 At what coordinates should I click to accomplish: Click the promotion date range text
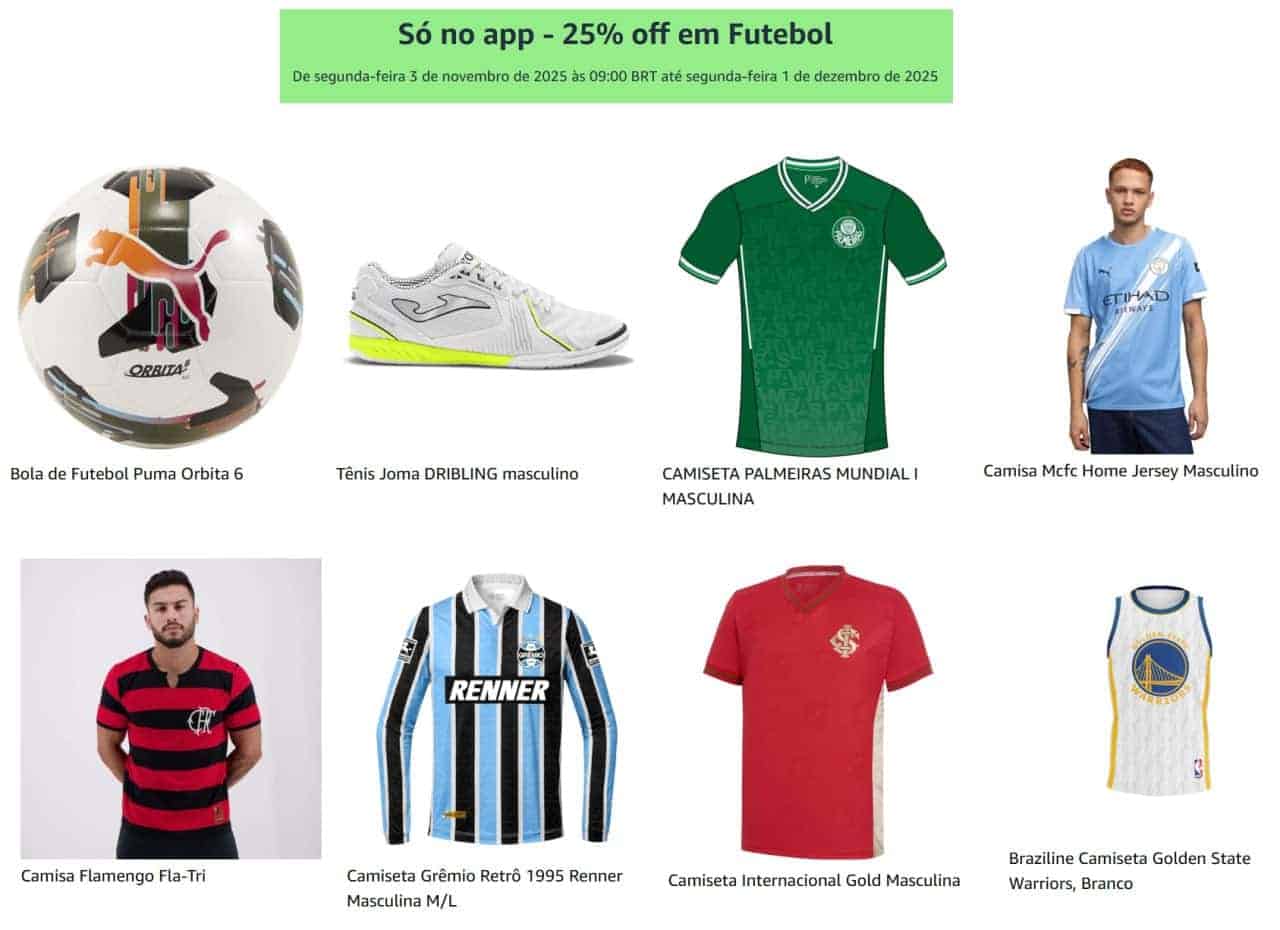coord(616,76)
